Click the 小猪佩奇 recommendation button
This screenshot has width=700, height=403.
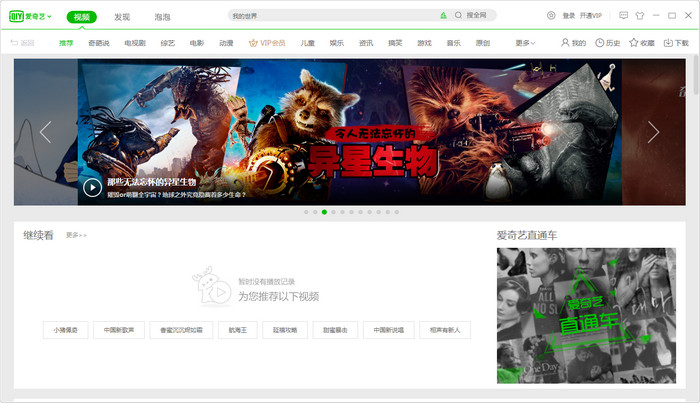66,330
